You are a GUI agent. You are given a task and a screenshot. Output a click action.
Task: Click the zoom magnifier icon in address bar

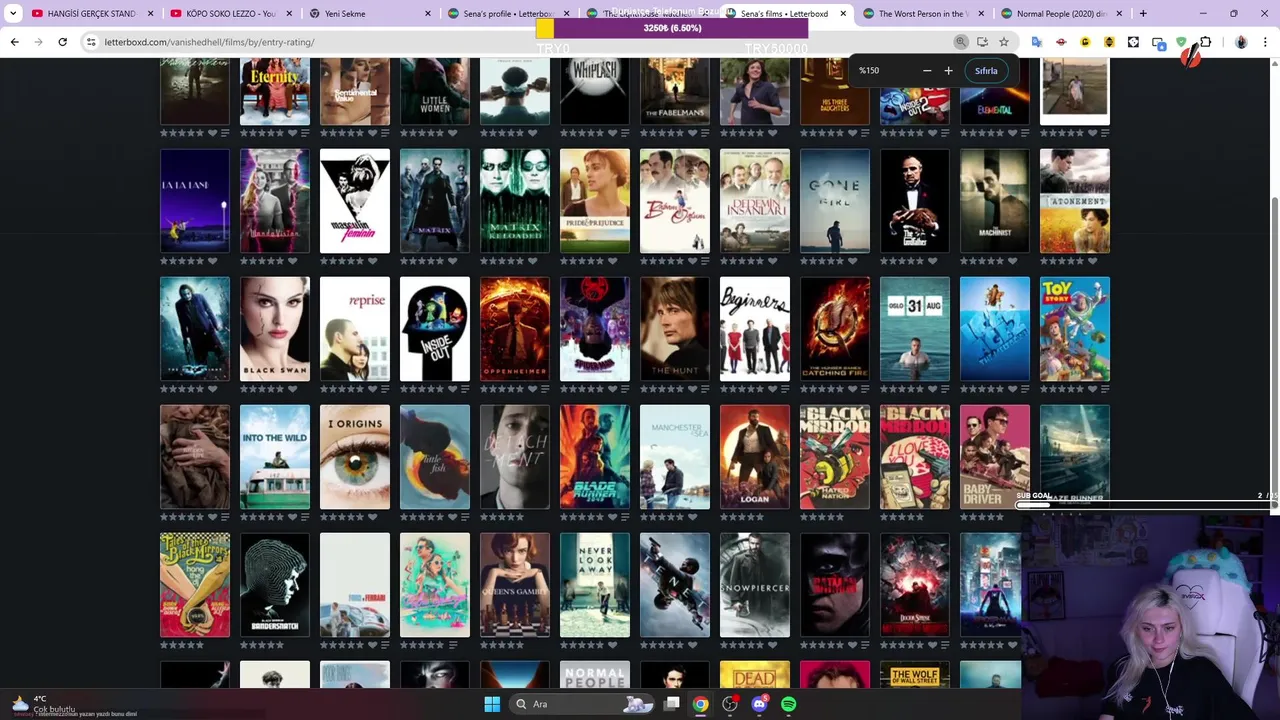point(961,42)
